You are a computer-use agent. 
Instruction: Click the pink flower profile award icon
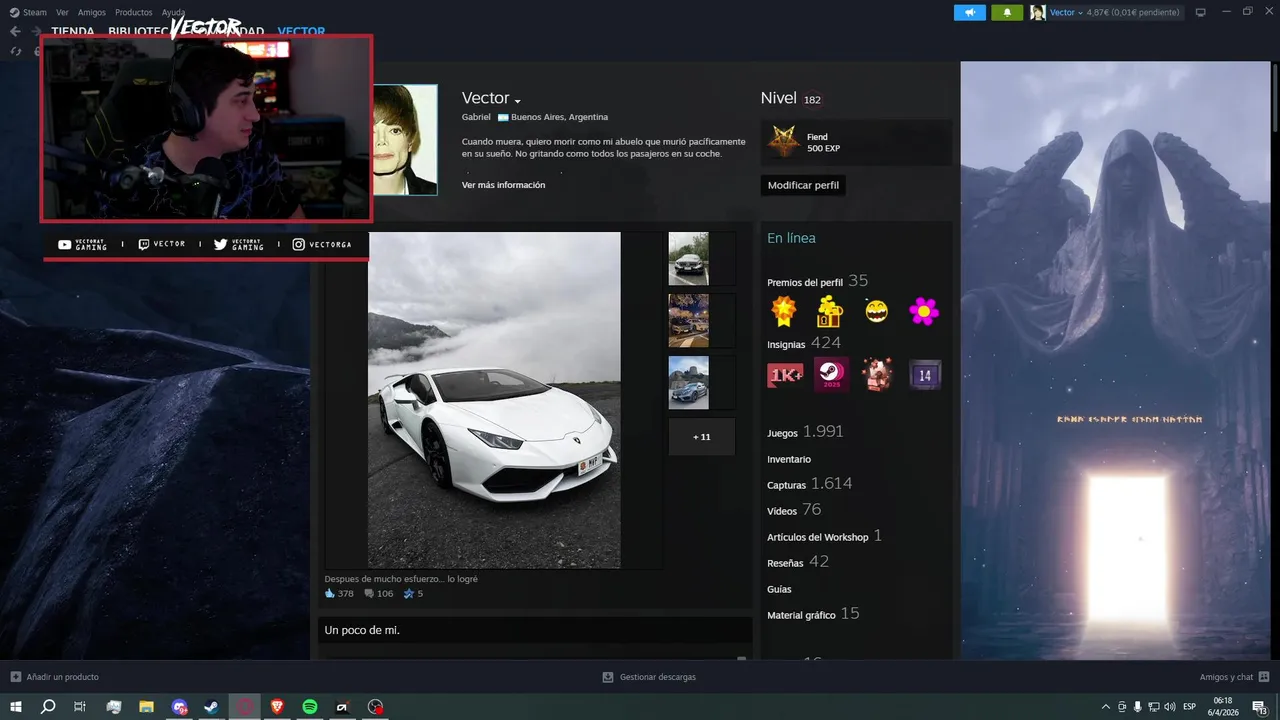point(924,311)
